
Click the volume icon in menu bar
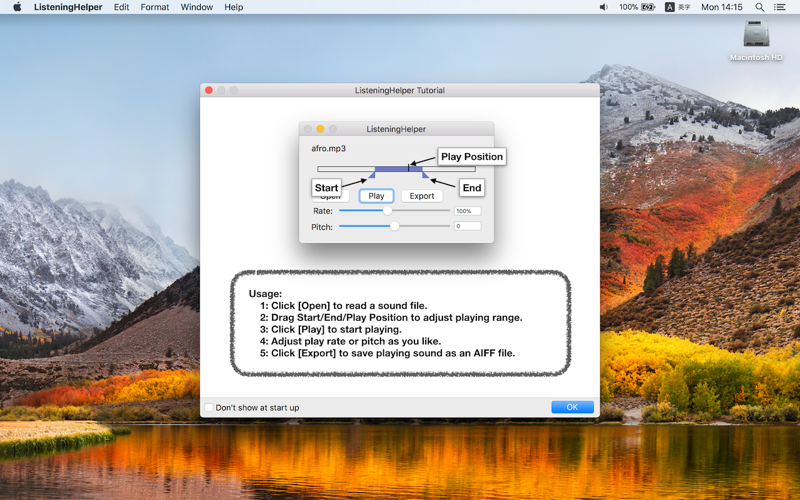click(604, 7)
